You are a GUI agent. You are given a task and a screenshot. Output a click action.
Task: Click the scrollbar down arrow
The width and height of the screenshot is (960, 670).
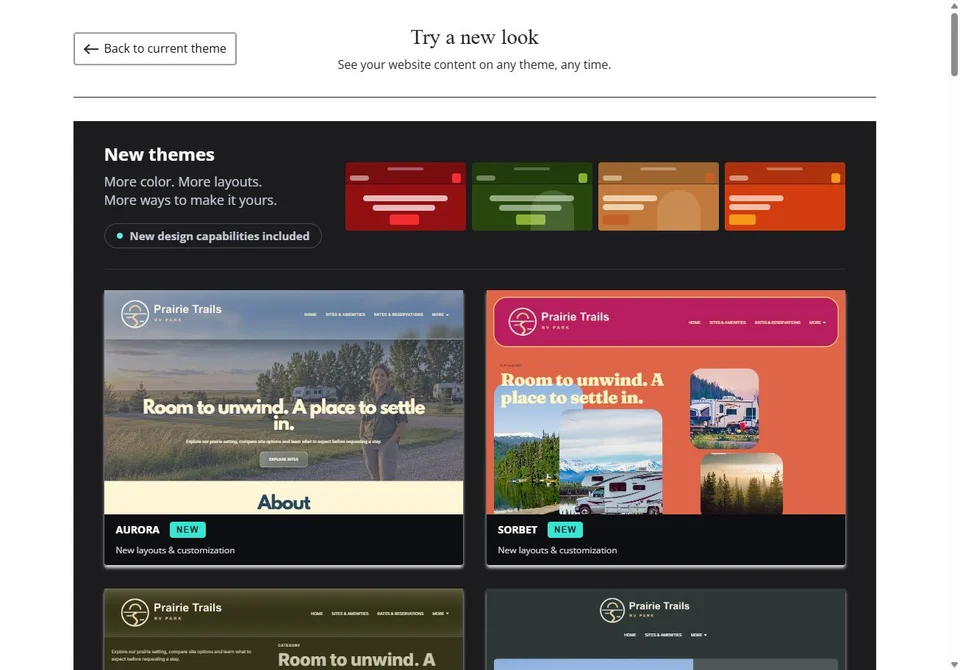coord(954,664)
